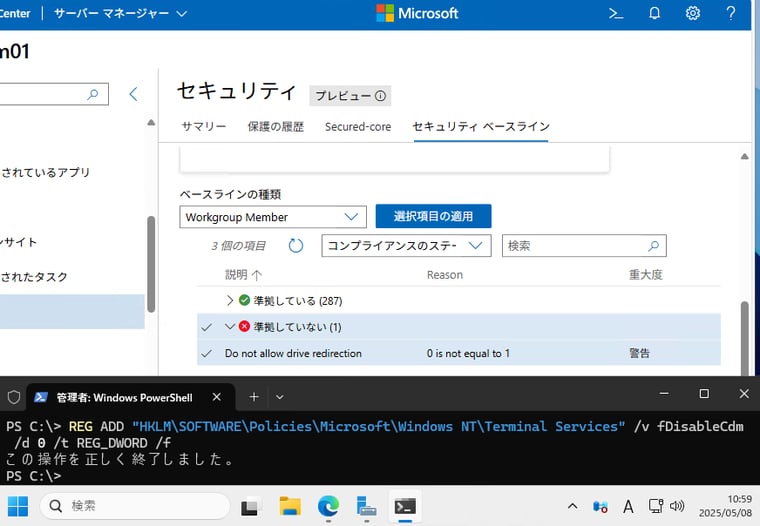The image size is (760, 526).
Task: Show hidden tray icons chevron
Action: (572, 506)
